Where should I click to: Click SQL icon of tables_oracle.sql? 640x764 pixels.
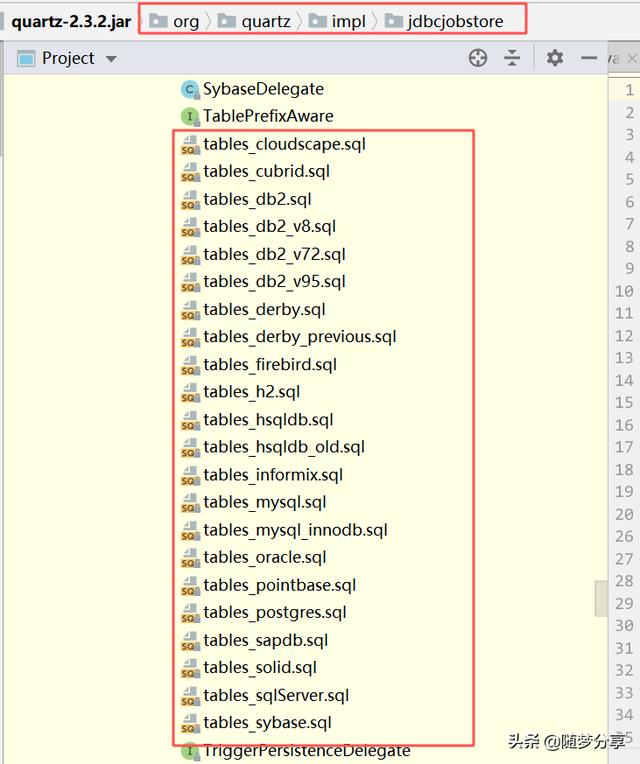pos(190,557)
